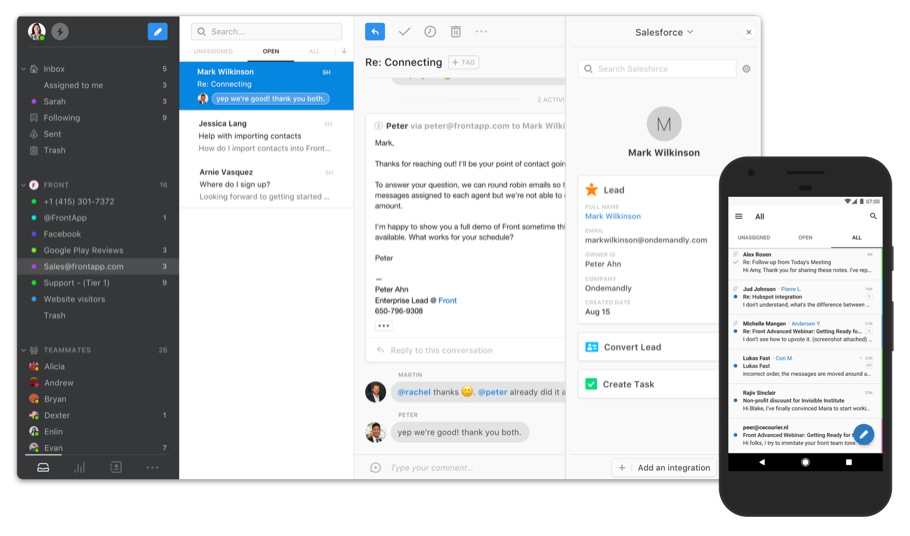Tap the phone search magnifier icon
The image size is (910, 536).
(x=873, y=216)
